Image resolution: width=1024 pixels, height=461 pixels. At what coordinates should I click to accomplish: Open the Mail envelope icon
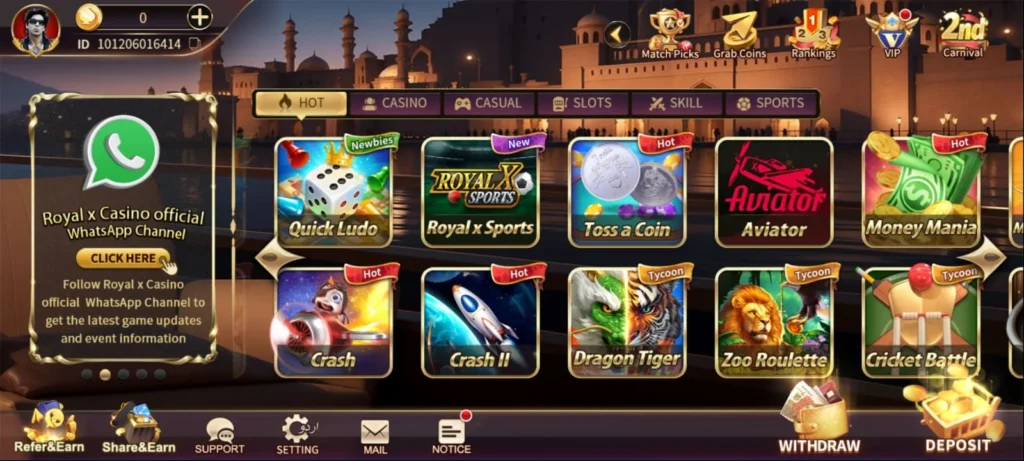click(375, 437)
